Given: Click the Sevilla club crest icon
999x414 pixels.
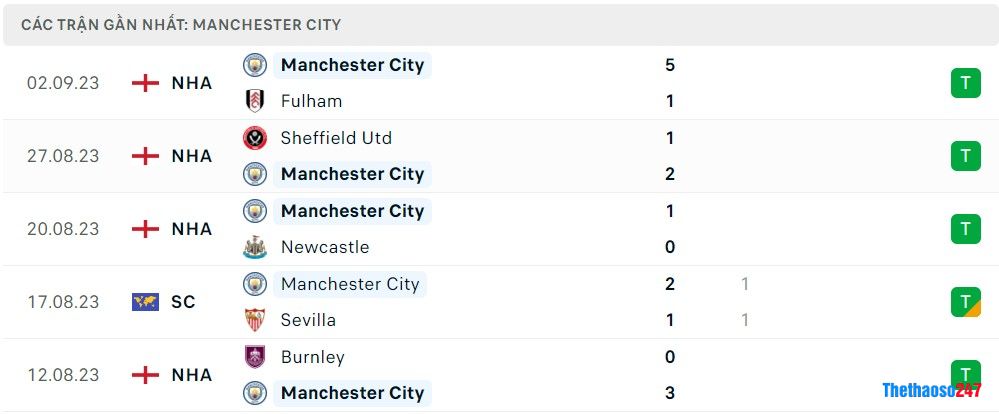Looking at the screenshot, I should point(255,320).
